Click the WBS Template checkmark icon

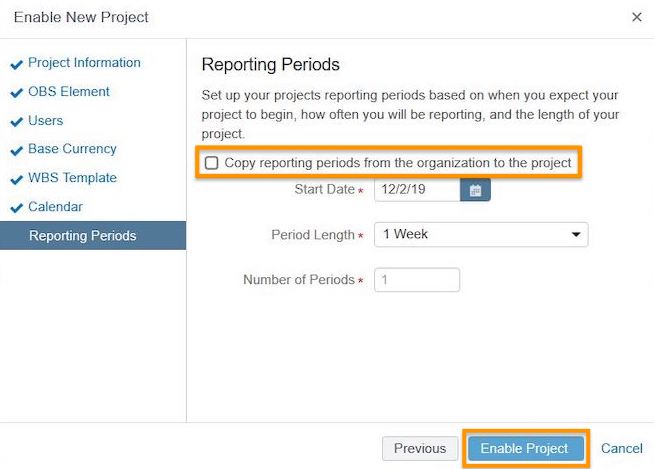coord(16,179)
